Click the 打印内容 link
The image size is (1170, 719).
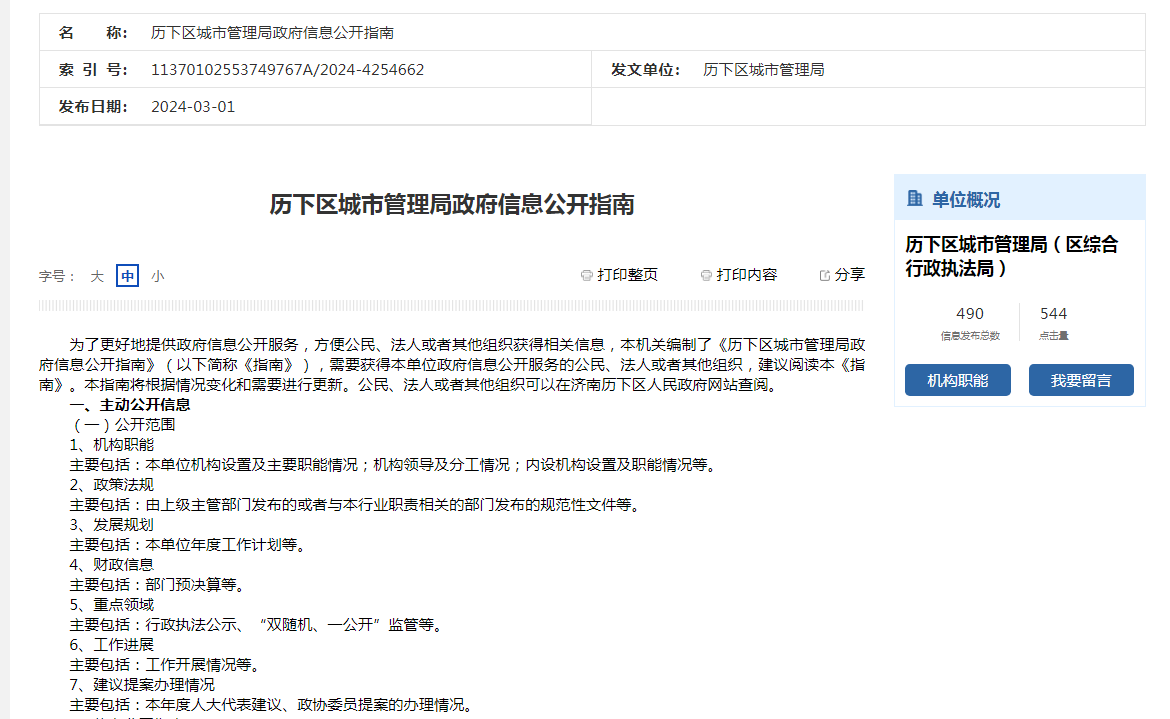[x=747, y=275]
